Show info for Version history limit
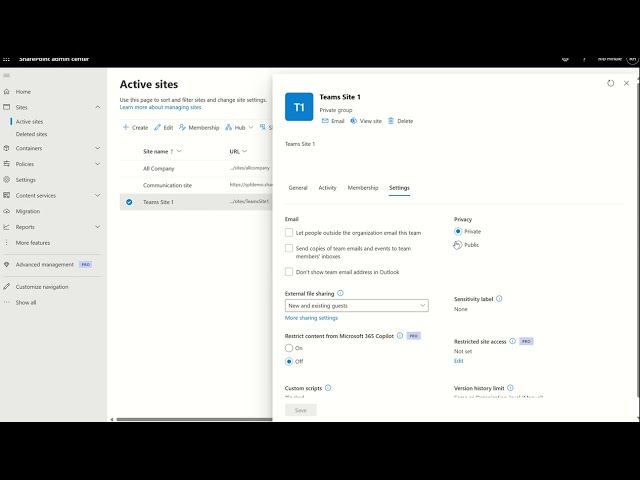 click(x=510, y=388)
